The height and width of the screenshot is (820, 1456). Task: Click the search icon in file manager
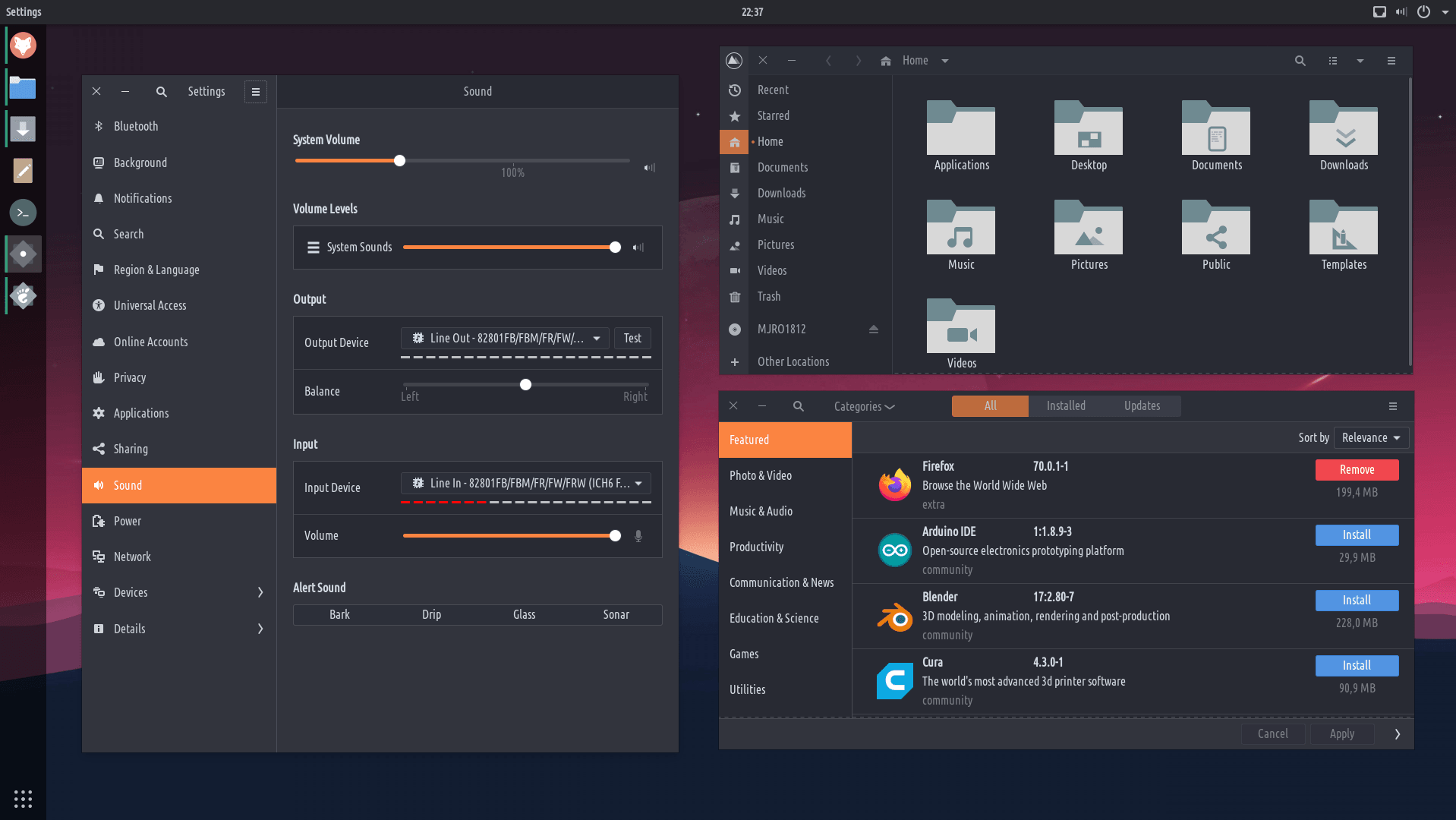pos(1300,61)
